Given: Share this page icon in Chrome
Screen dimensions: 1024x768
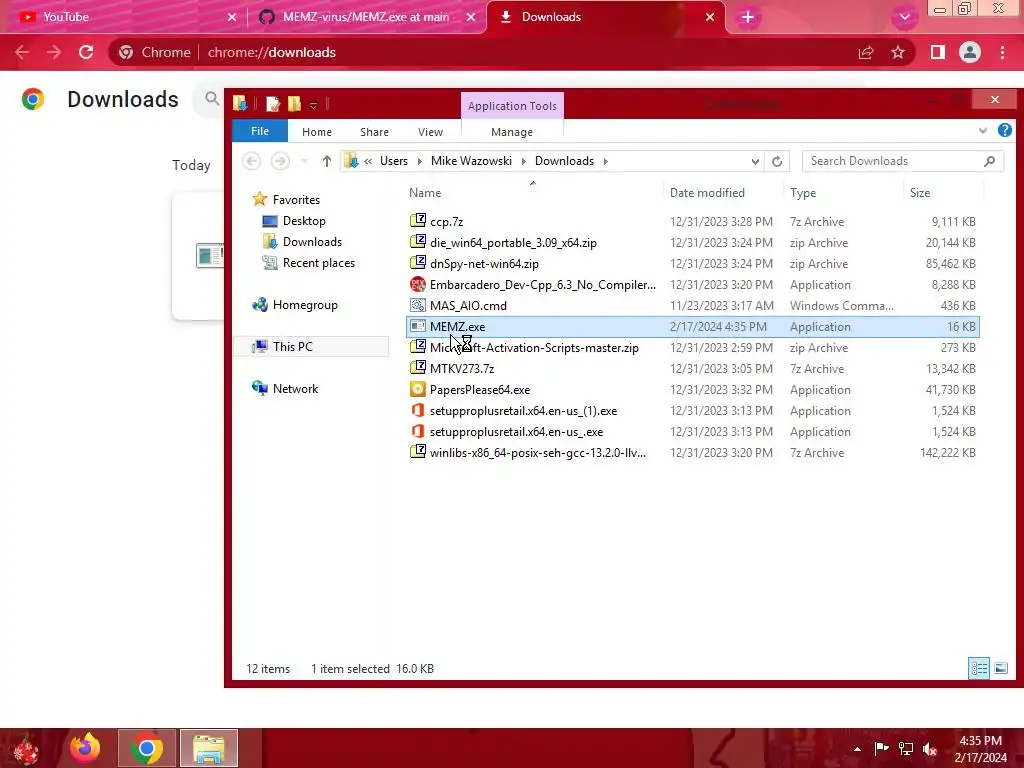Looking at the screenshot, I should pos(866,52).
